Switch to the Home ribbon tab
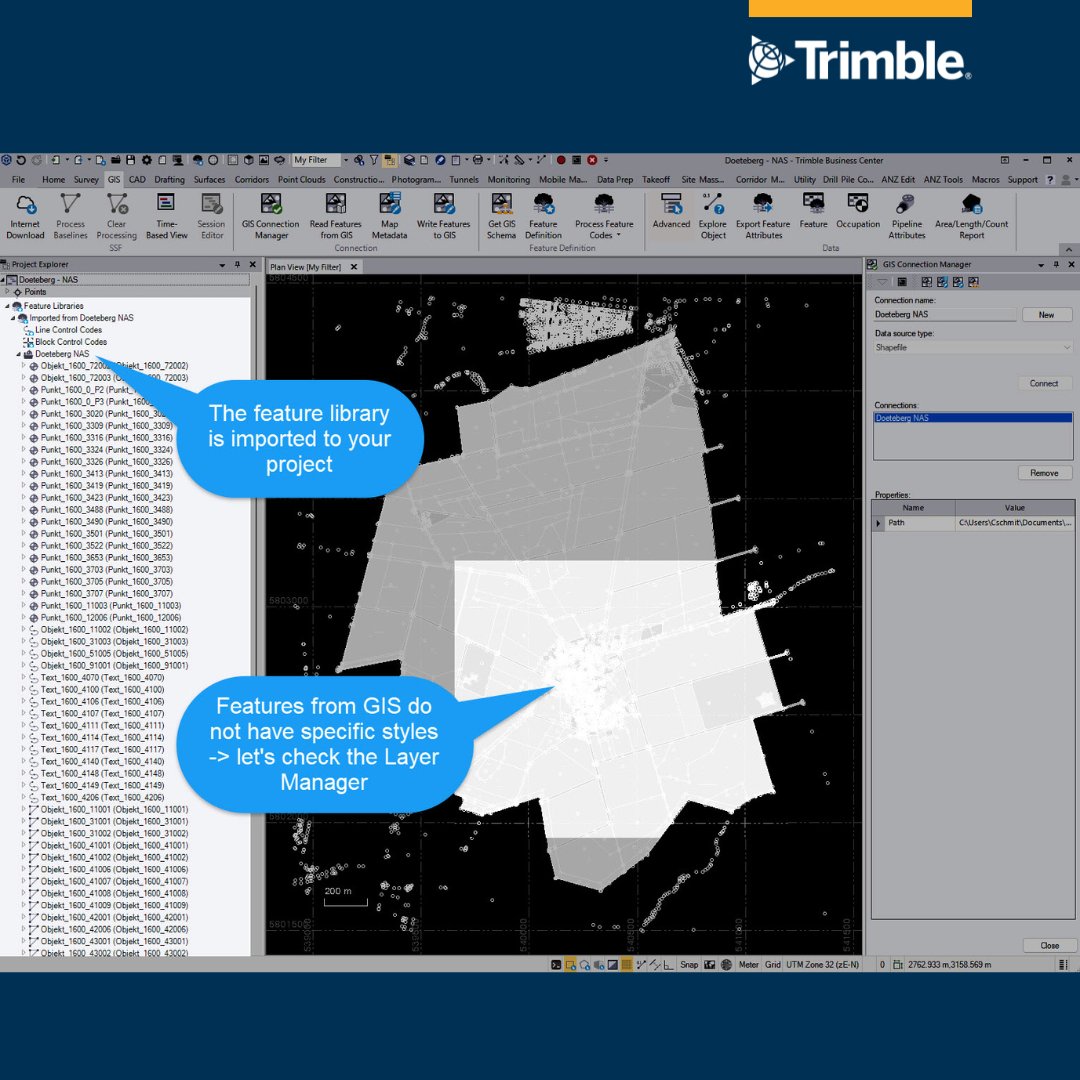1080x1080 pixels. point(54,180)
